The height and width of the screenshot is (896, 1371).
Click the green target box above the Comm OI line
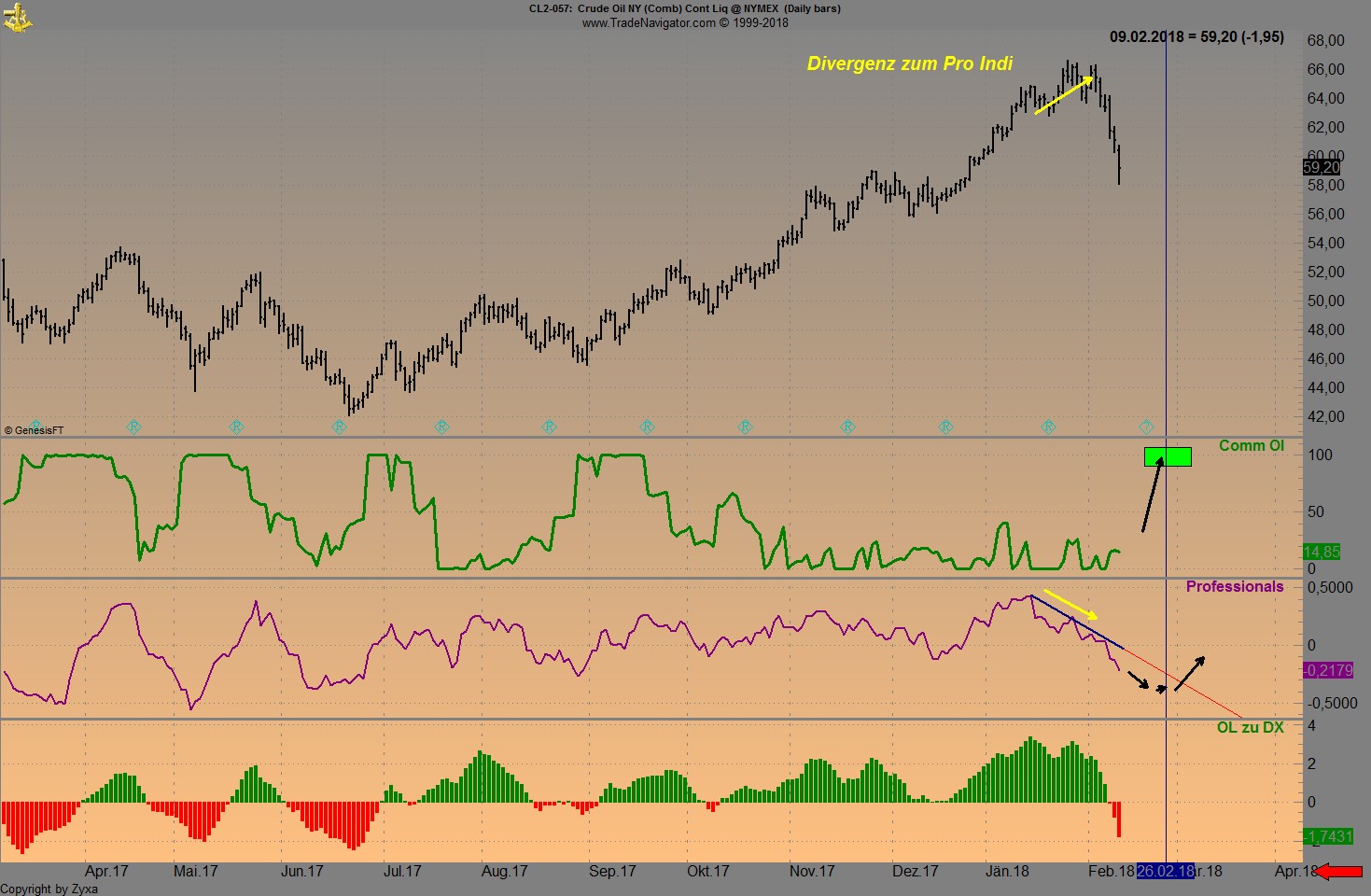(x=1168, y=457)
